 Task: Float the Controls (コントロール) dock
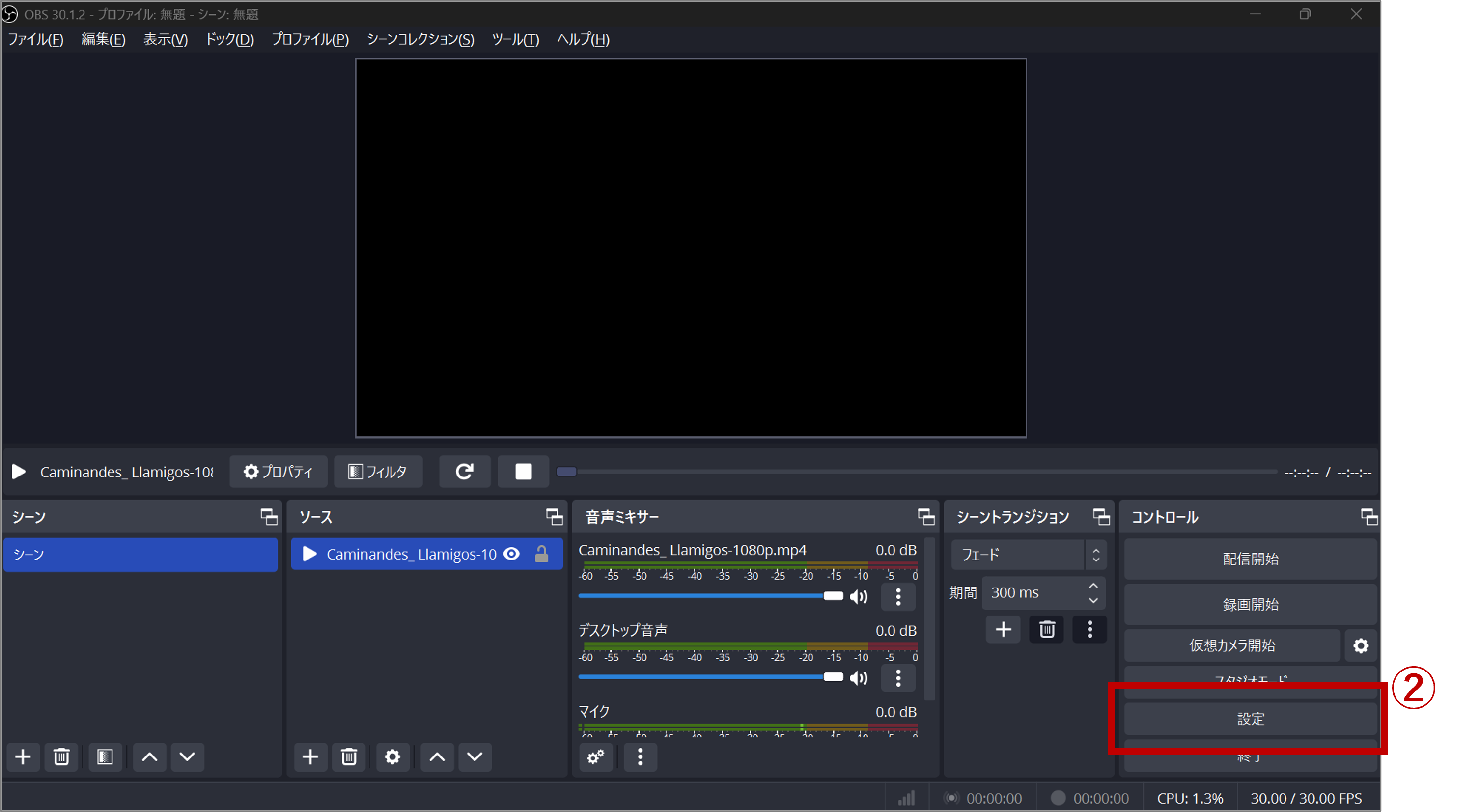click(x=1369, y=517)
